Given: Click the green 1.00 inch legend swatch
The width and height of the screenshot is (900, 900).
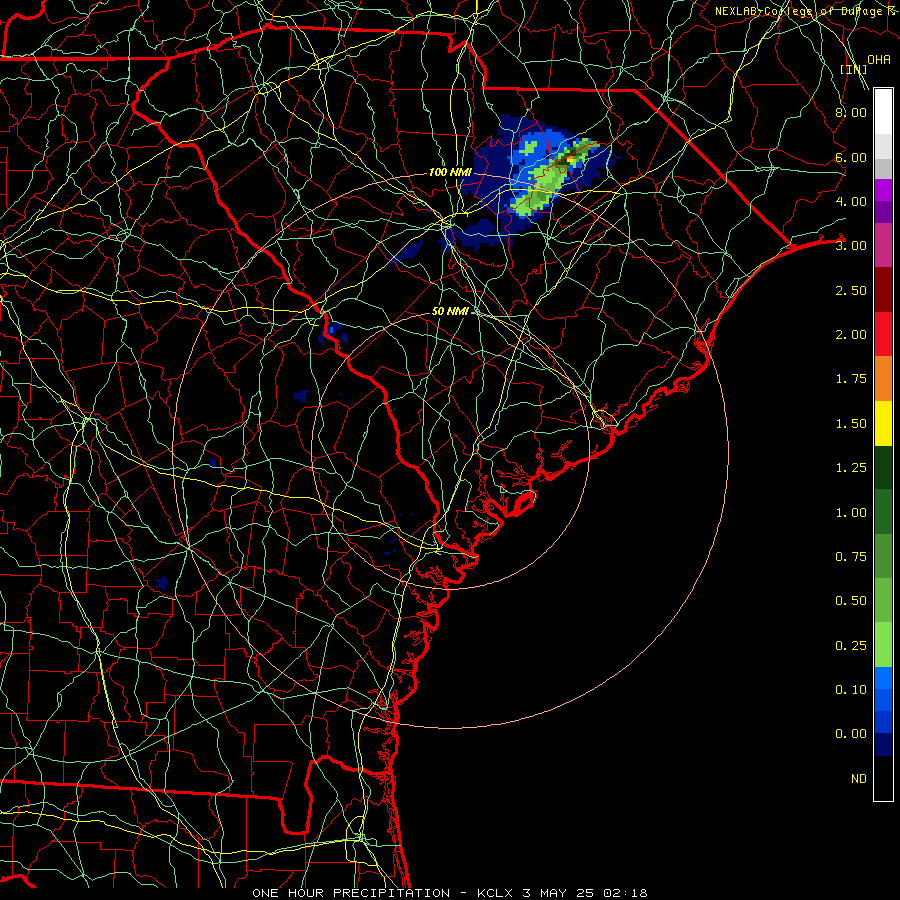Looking at the screenshot, I should coord(883,512).
